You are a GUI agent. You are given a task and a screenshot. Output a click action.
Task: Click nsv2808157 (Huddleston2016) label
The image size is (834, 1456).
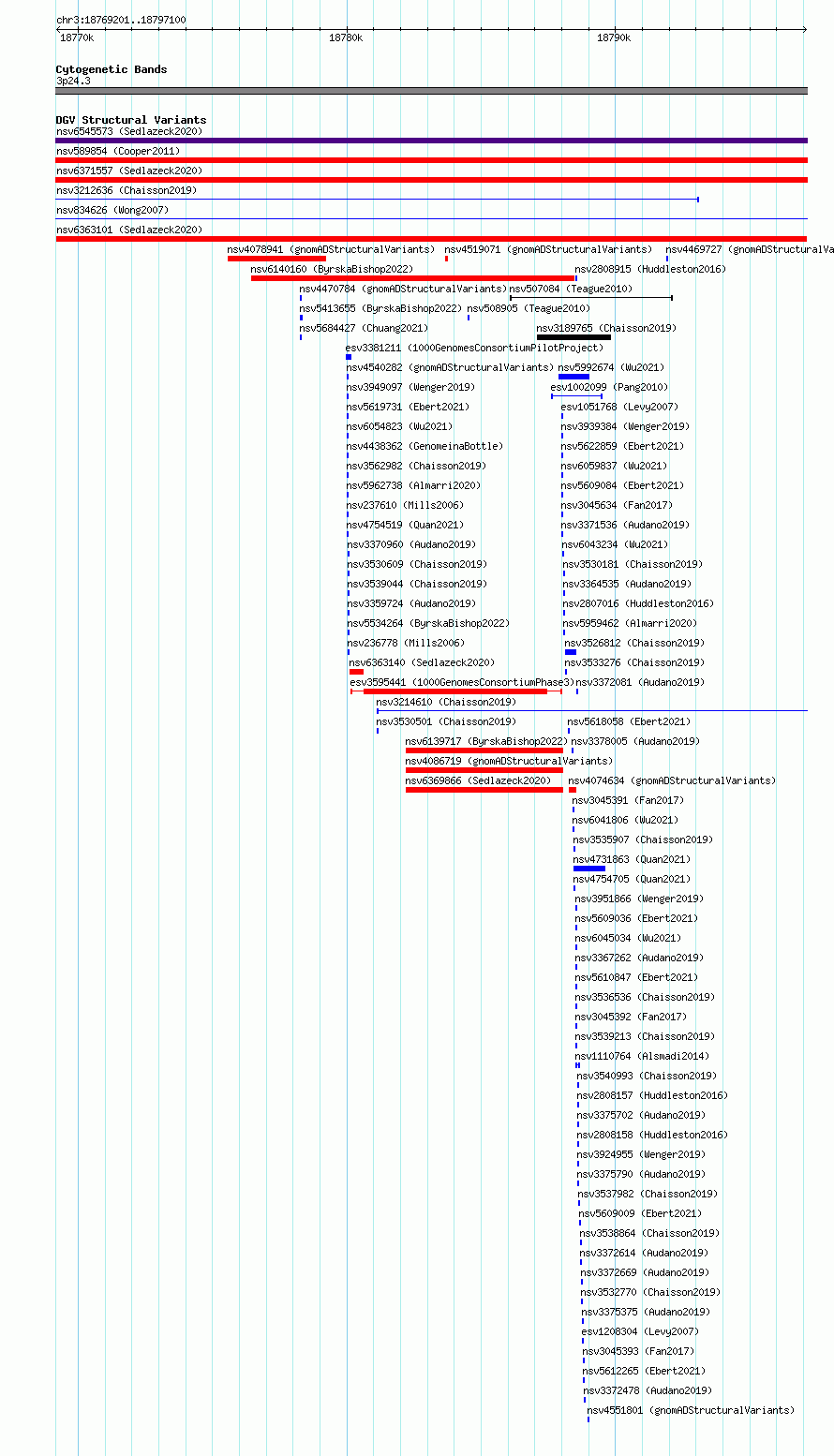point(652,1095)
